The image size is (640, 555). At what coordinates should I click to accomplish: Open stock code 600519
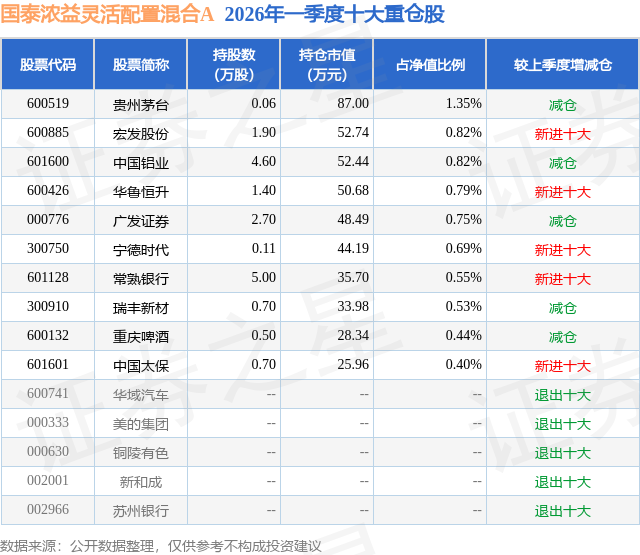click(48, 104)
